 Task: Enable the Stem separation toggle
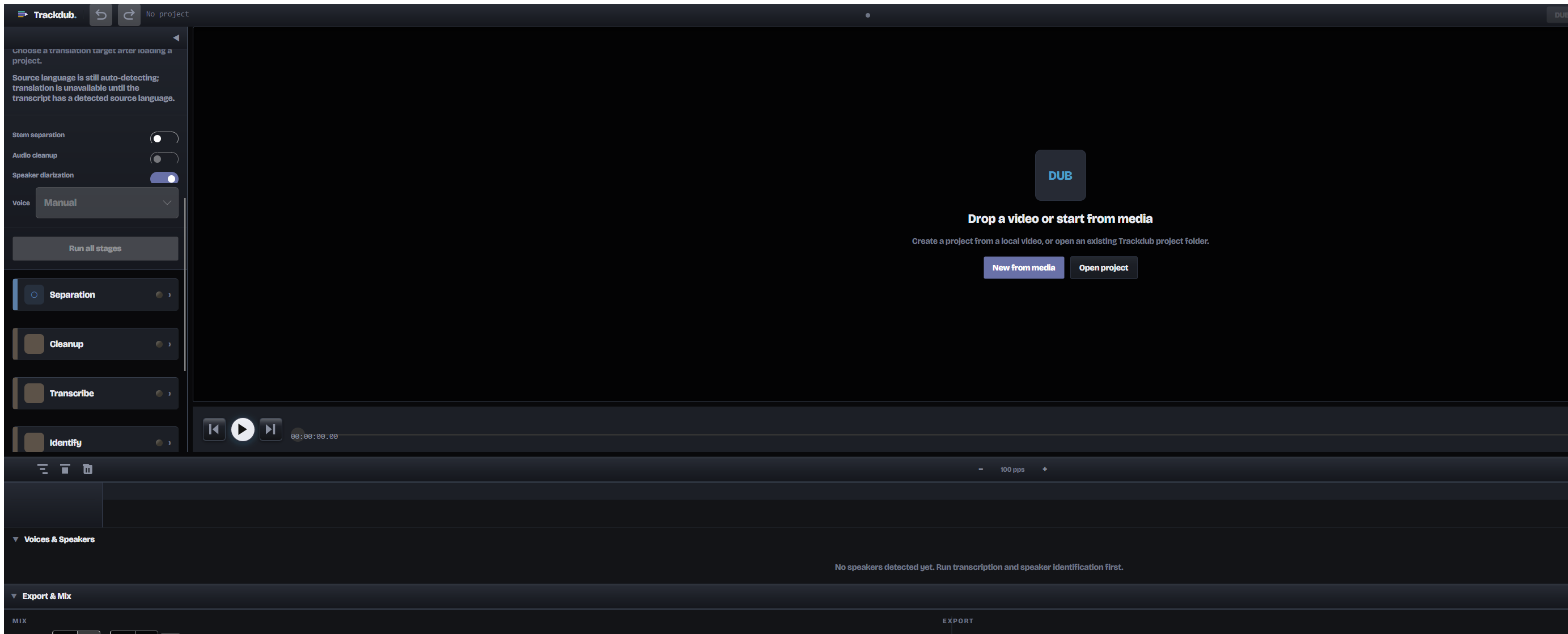(164, 138)
